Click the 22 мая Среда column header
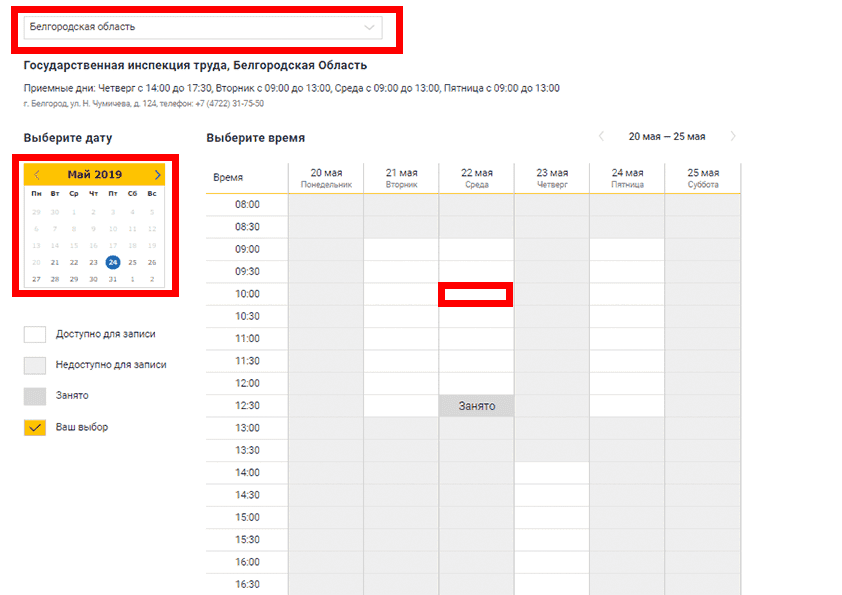 coord(476,178)
